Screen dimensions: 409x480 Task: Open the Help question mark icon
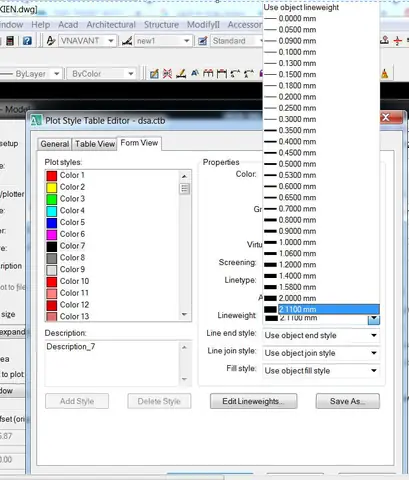27,41
